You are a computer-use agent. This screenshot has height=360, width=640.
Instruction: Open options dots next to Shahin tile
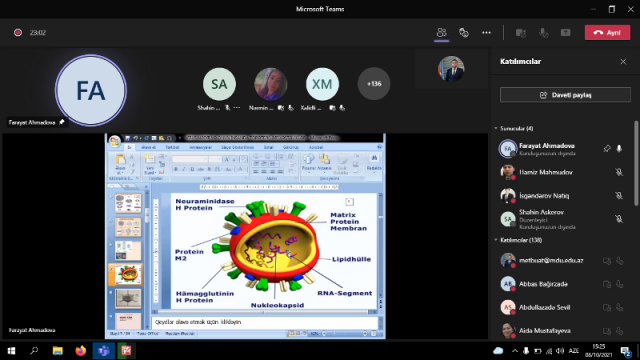[x=237, y=108]
